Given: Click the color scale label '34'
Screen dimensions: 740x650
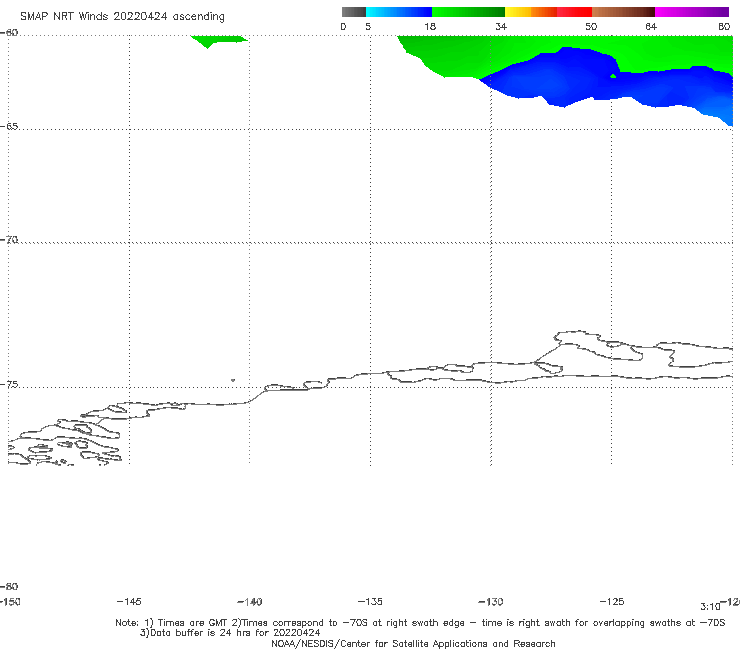Looking at the screenshot, I should click(x=501, y=26).
